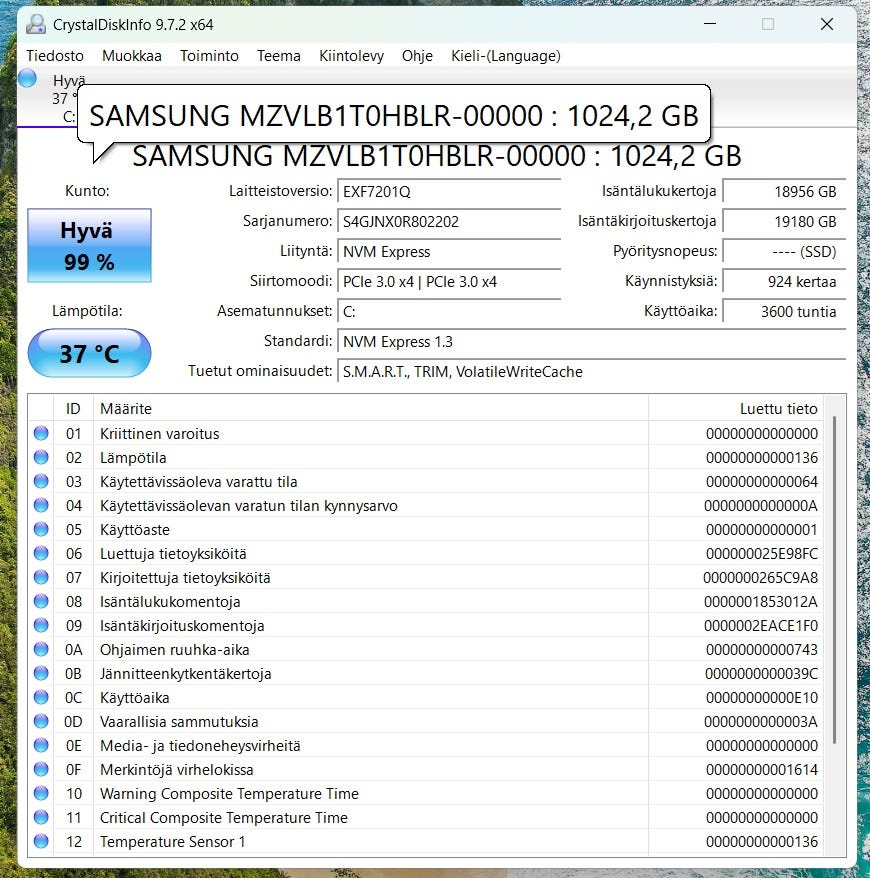Click the Käyttöaste attribute name
This screenshot has width=870, height=878.
click(x=134, y=530)
